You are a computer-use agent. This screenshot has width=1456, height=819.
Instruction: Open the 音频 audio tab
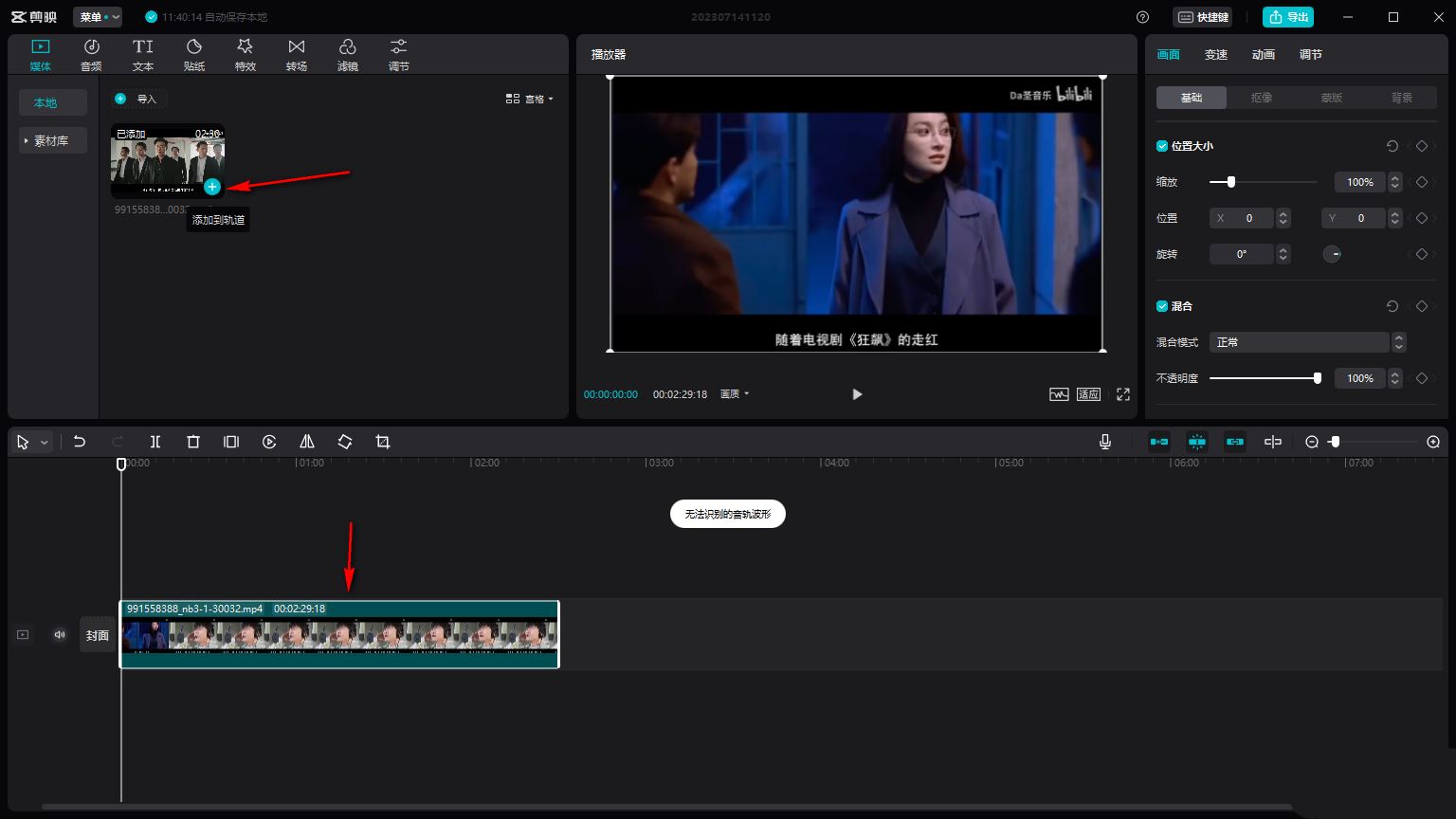[x=91, y=55]
